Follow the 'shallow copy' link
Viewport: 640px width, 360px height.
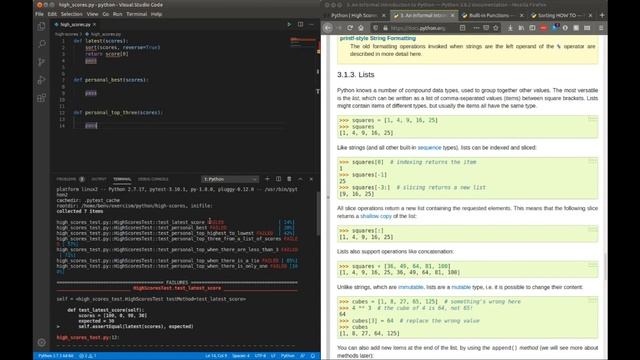point(376,216)
